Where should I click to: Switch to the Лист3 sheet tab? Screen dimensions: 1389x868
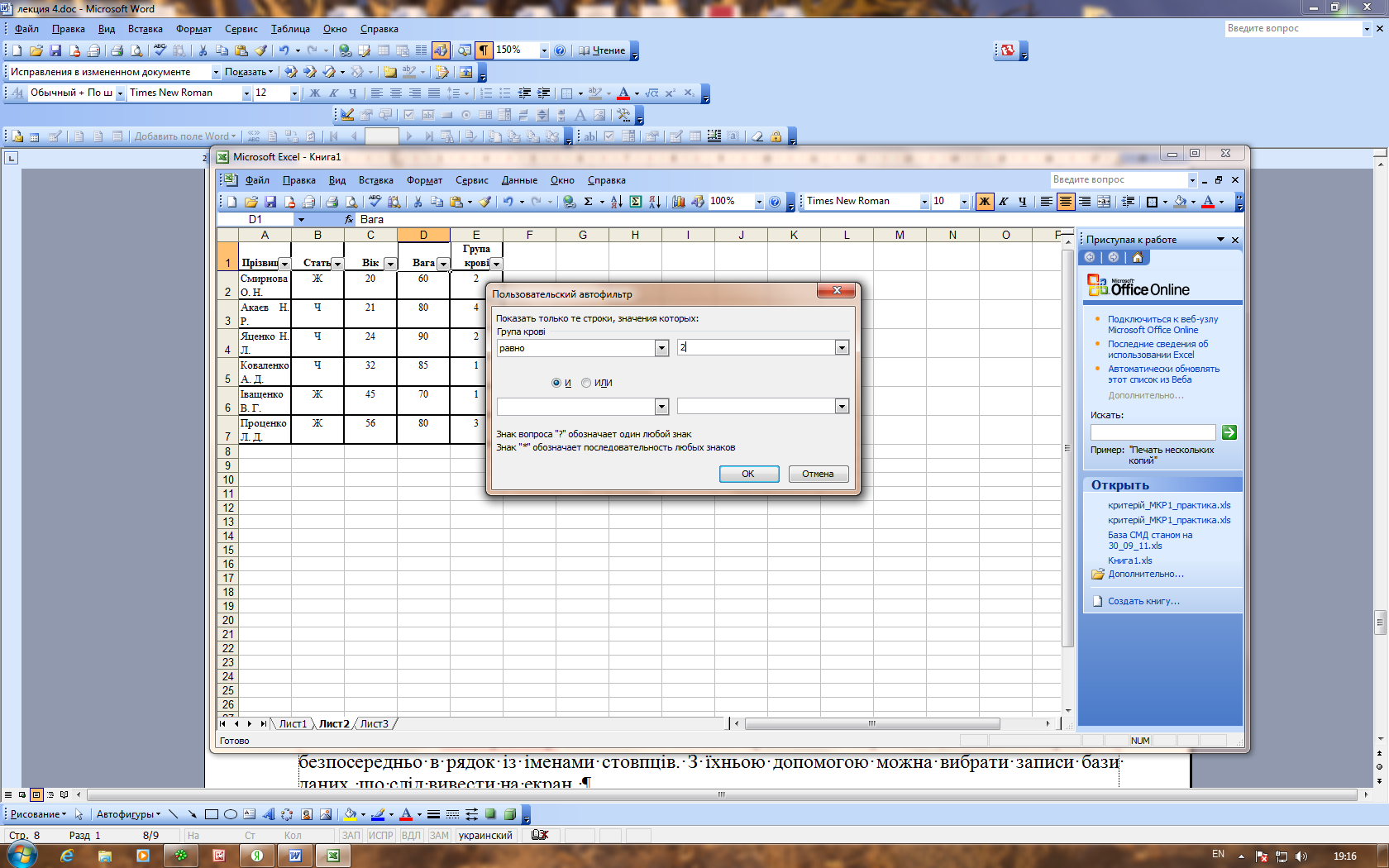click(374, 723)
